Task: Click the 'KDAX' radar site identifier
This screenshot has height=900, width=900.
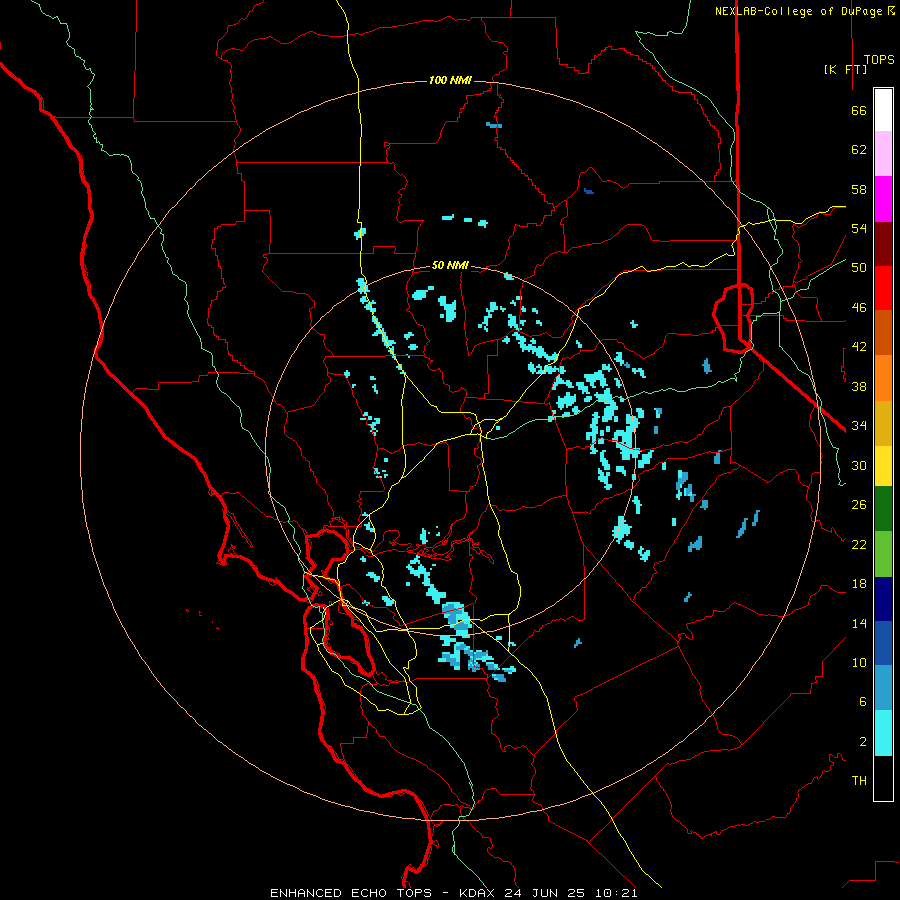Action: coord(479,893)
